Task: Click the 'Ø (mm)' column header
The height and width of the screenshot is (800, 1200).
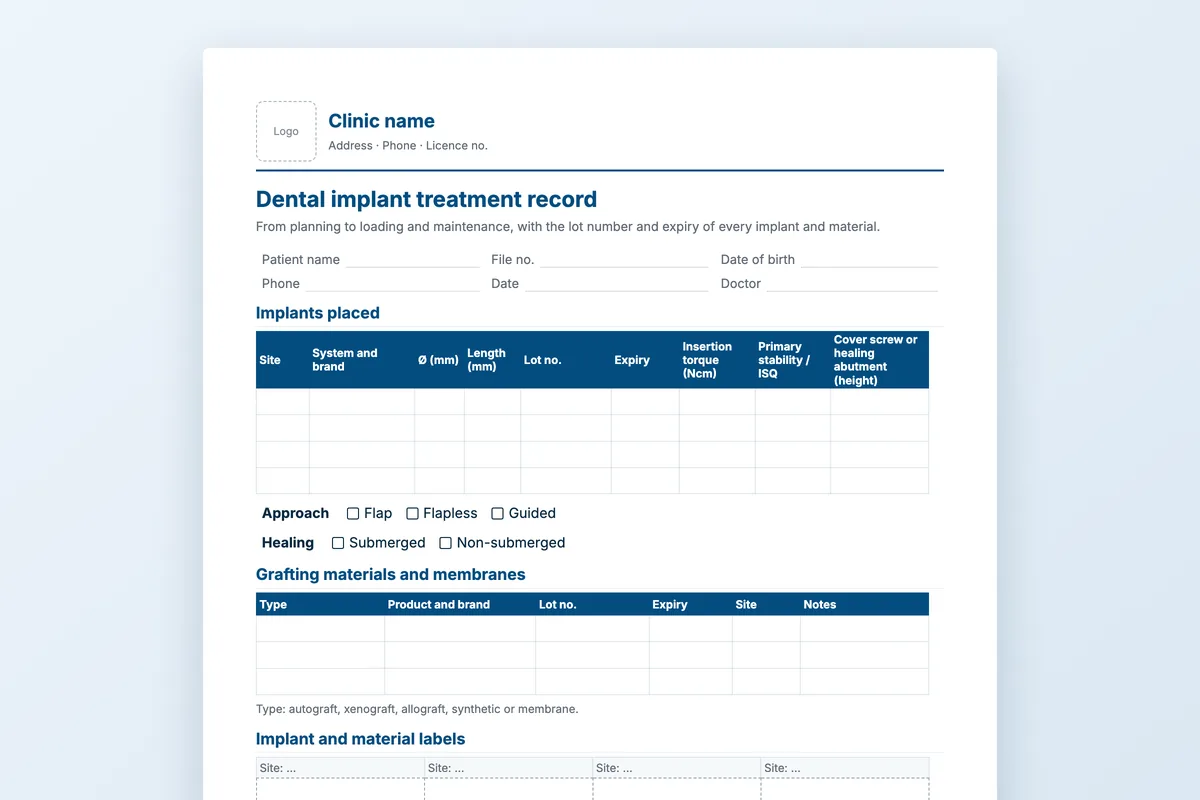Action: (x=438, y=360)
